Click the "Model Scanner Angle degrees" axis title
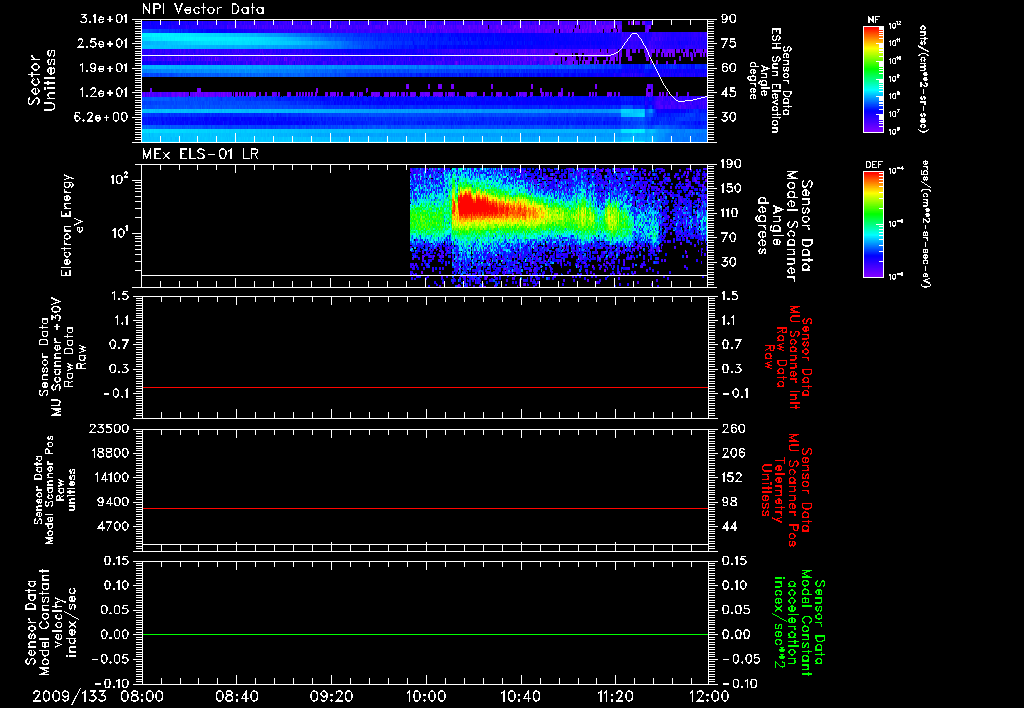Viewport: 1024px width, 708px height. pos(782,226)
